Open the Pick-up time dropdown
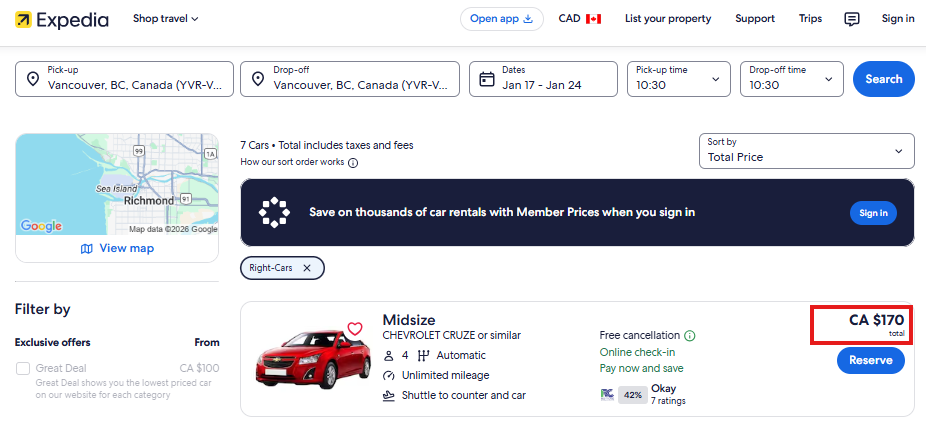 tap(680, 79)
